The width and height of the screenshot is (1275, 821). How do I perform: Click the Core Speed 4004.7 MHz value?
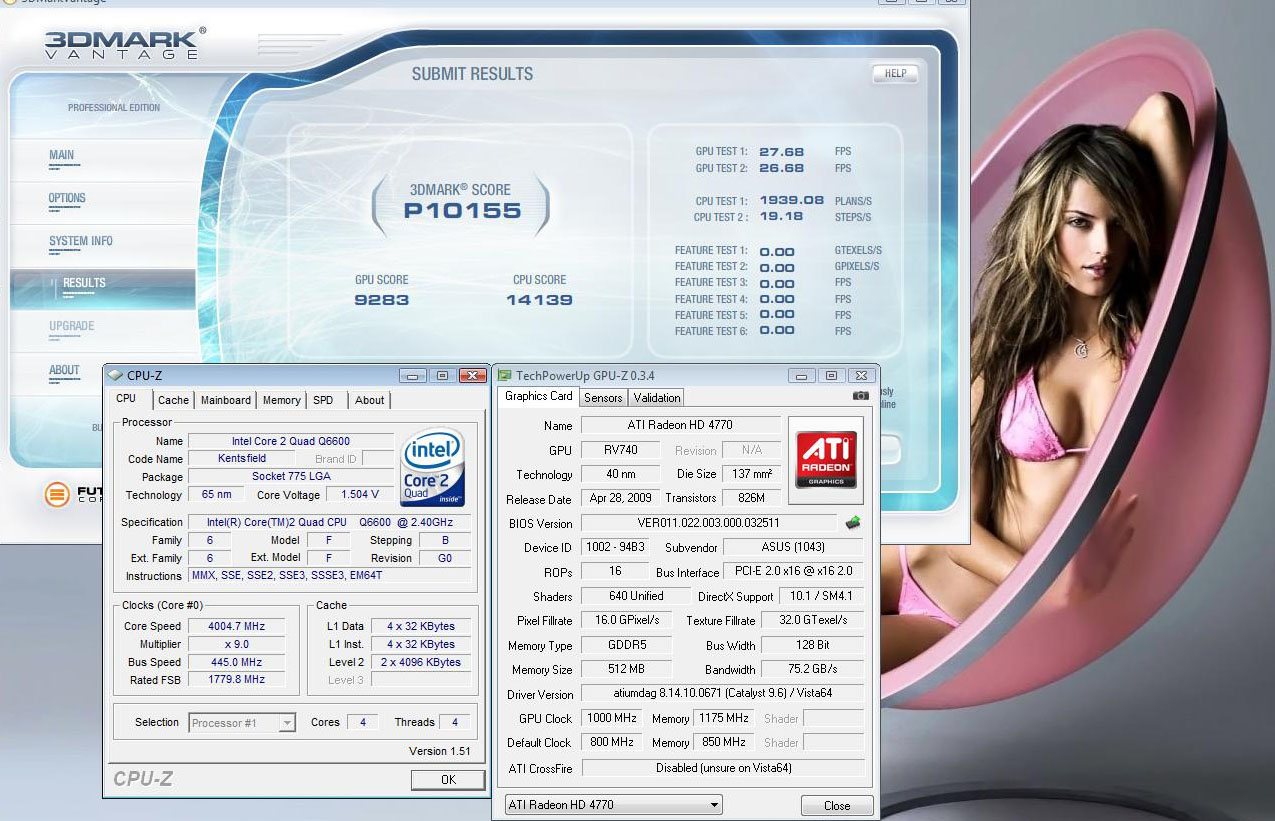pos(235,626)
